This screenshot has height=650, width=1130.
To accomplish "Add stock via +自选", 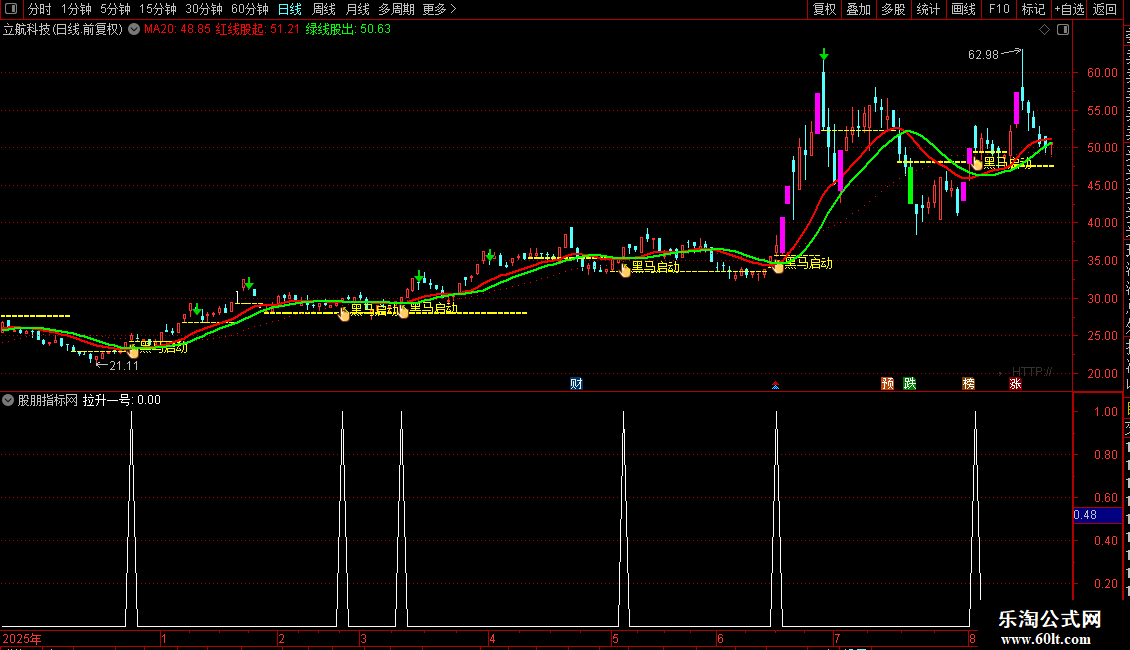I will pyautogui.click(x=1069, y=9).
